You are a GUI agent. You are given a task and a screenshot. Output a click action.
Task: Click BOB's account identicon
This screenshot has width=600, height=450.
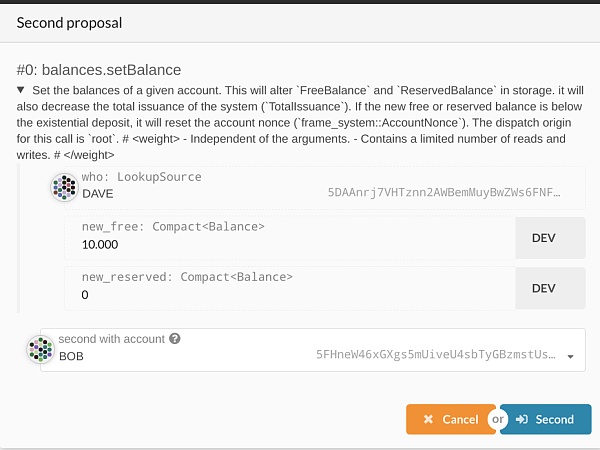[40, 349]
